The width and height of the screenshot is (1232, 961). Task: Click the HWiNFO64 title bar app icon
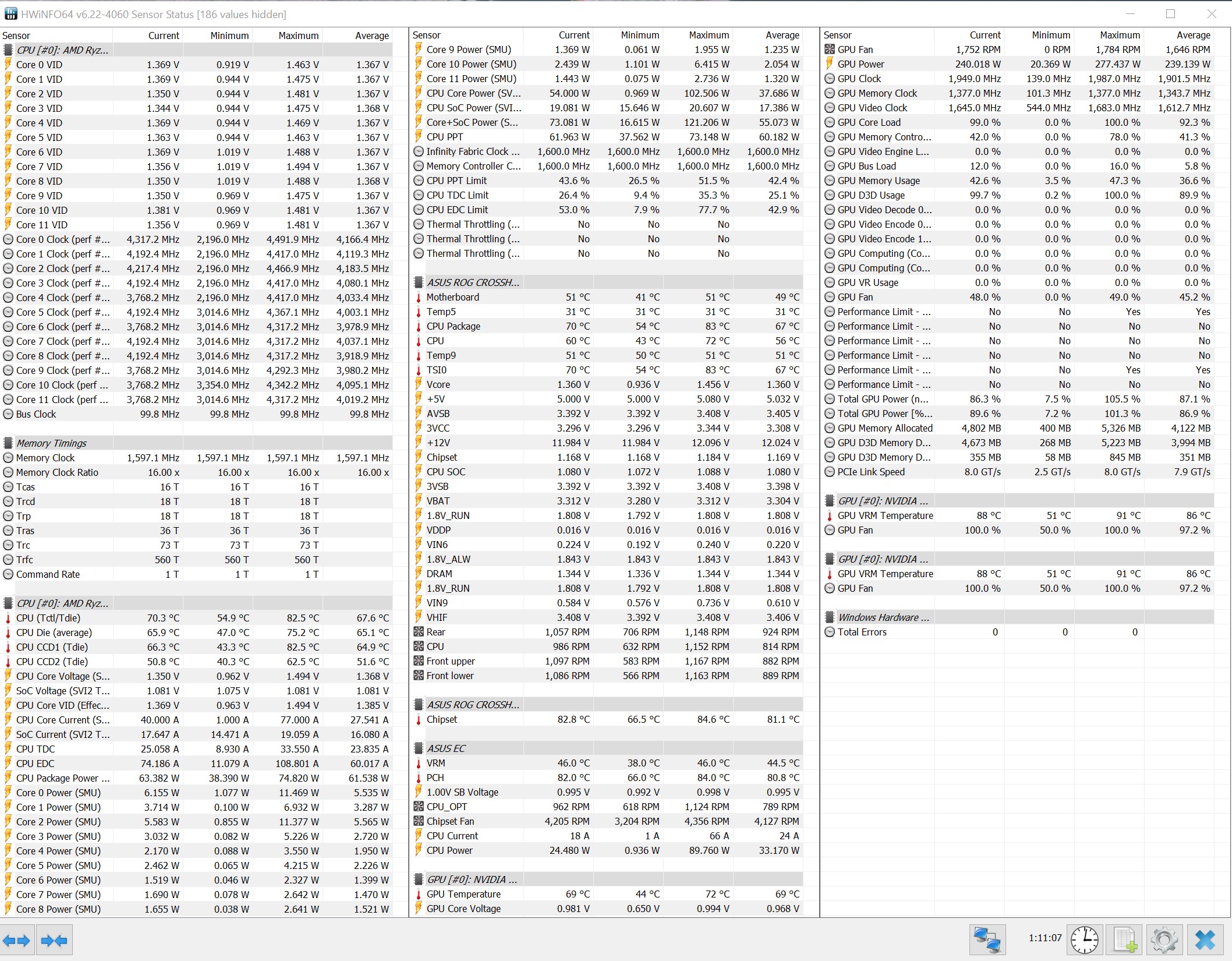click(10, 14)
